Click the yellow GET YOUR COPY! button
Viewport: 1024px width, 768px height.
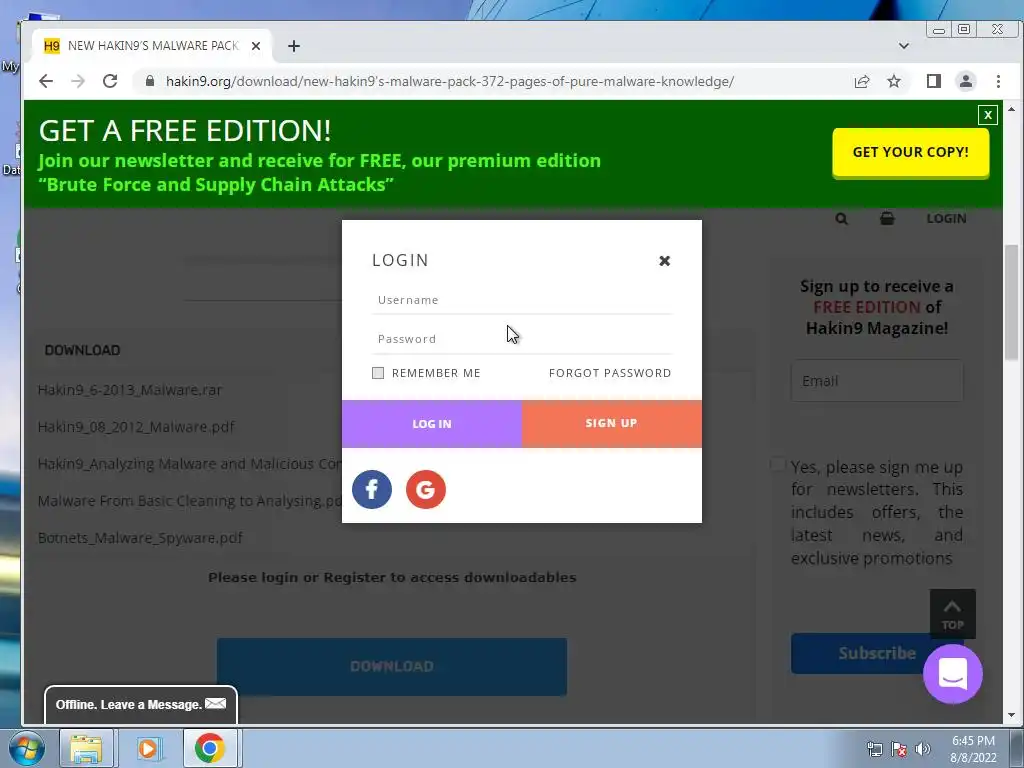910,152
